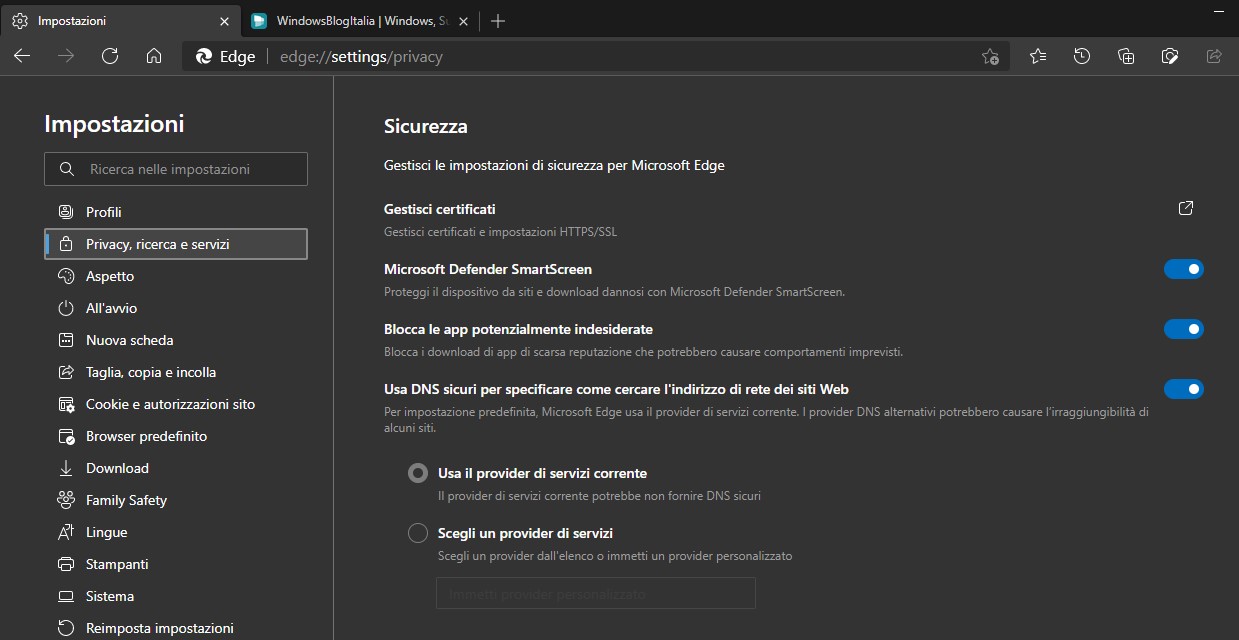Viewport: 1239px width, 640px height.
Task: Switch to the WindowsBlogItalia tab
Action: 360,20
